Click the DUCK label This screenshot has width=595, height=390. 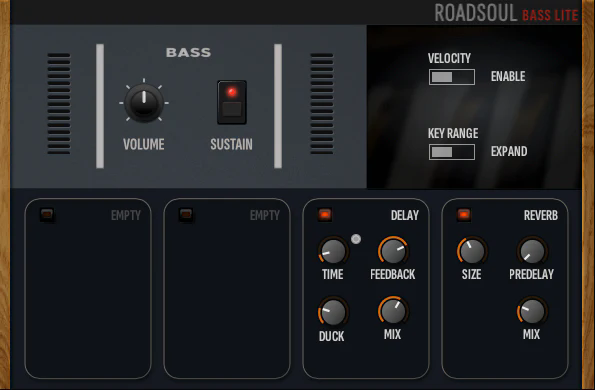click(x=332, y=337)
